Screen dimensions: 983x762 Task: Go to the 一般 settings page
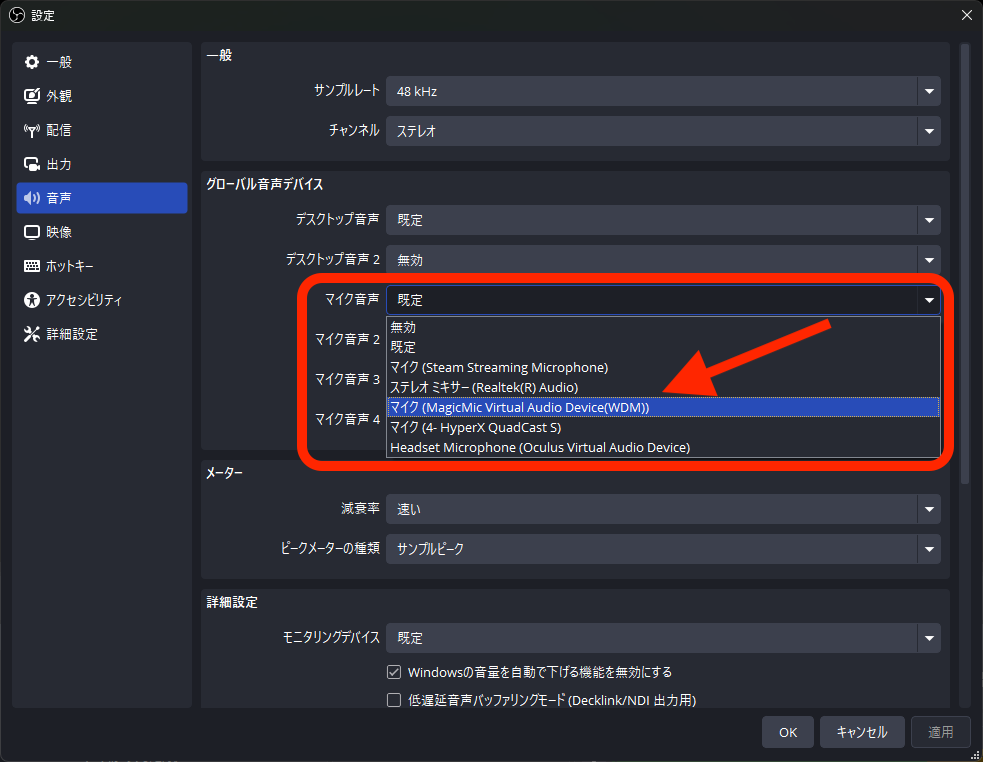click(x=102, y=62)
